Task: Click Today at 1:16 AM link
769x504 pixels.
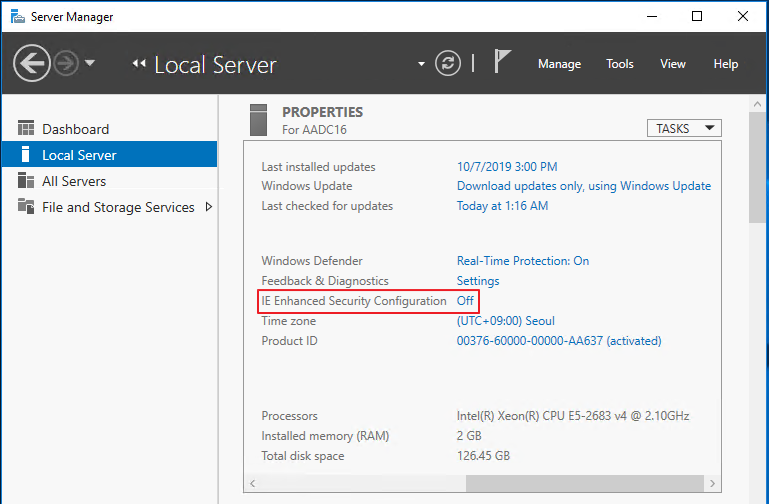Action: click(502, 206)
